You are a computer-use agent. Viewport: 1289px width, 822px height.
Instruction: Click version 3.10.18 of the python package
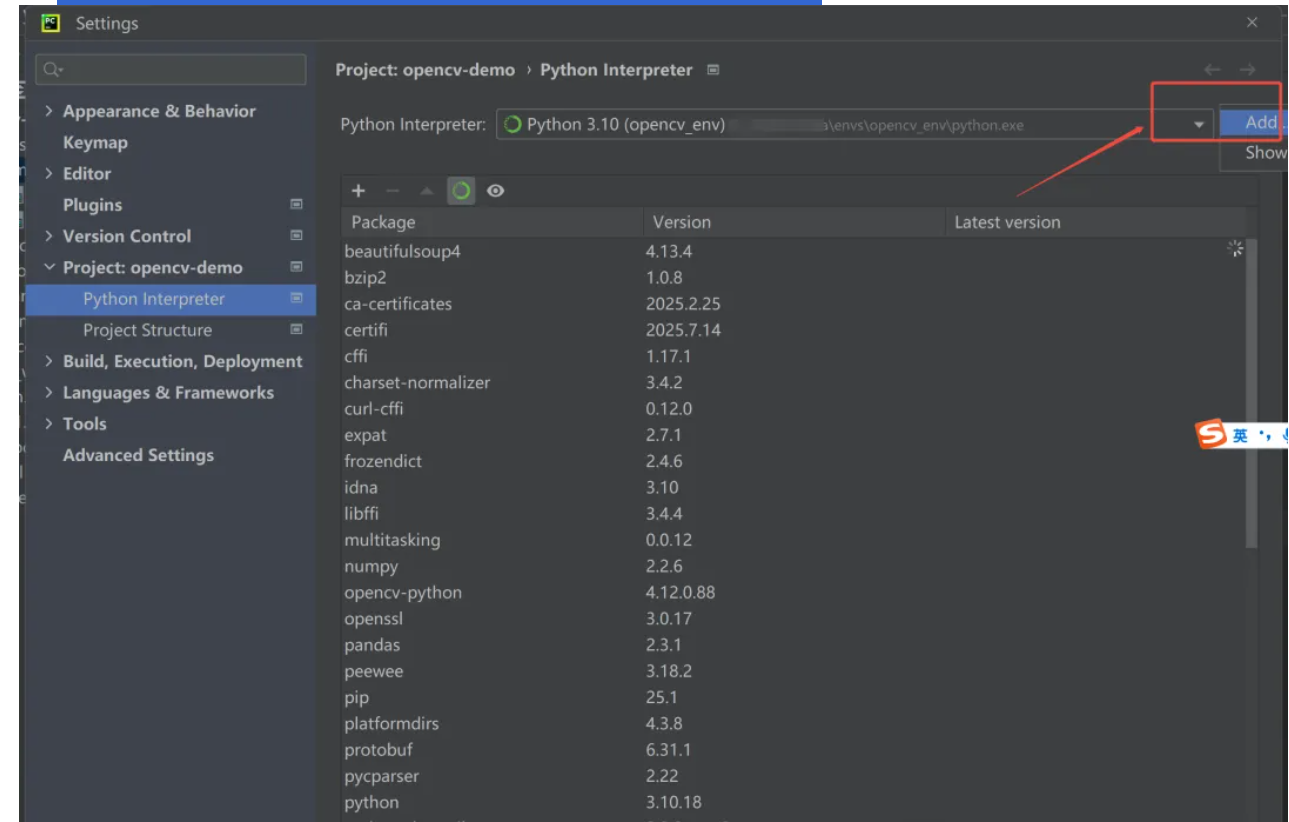673,802
